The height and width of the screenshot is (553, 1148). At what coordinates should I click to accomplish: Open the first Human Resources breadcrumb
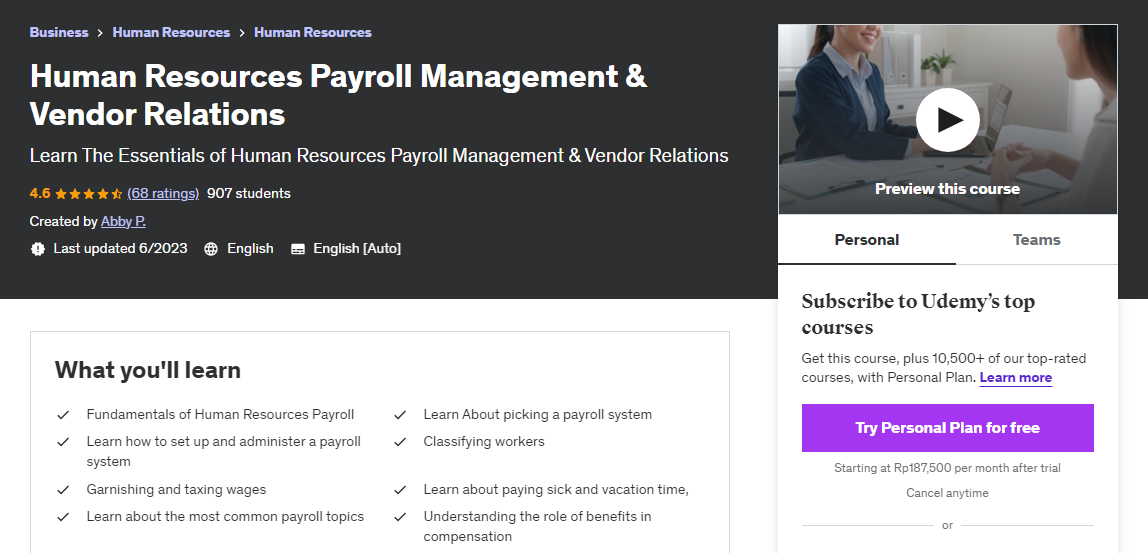pos(171,32)
